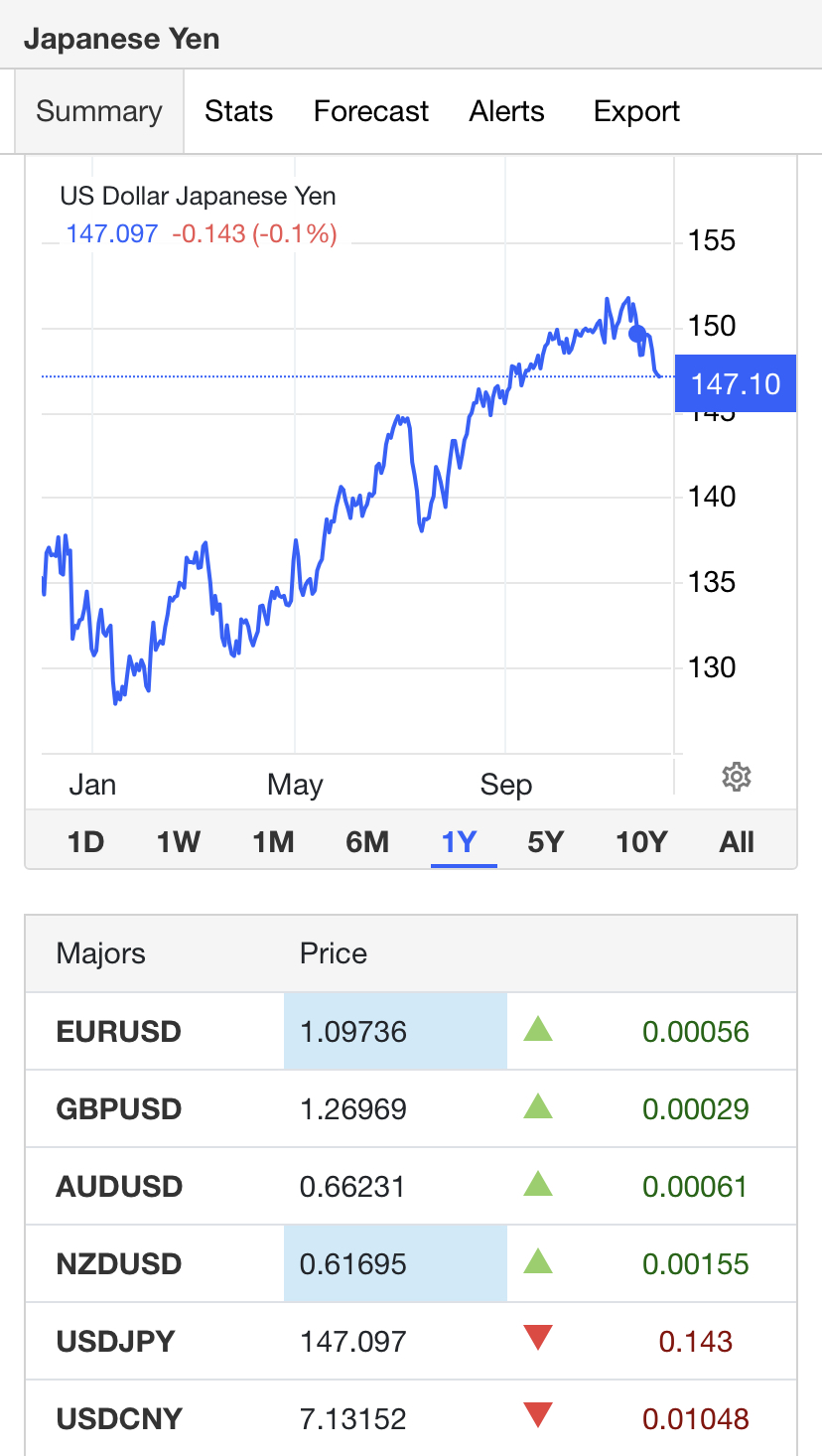822x1456 pixels.
Task: Go to the Forecast tab
Action: [x=371, y=111]
